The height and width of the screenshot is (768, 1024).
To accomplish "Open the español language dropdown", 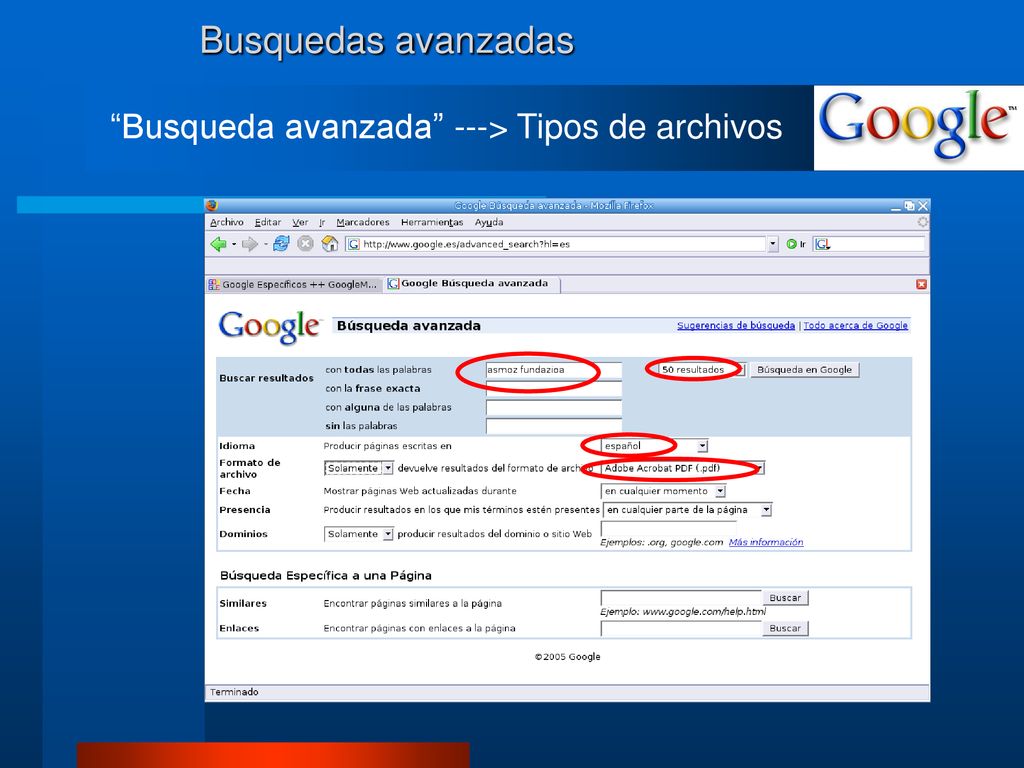I will 654,446.
